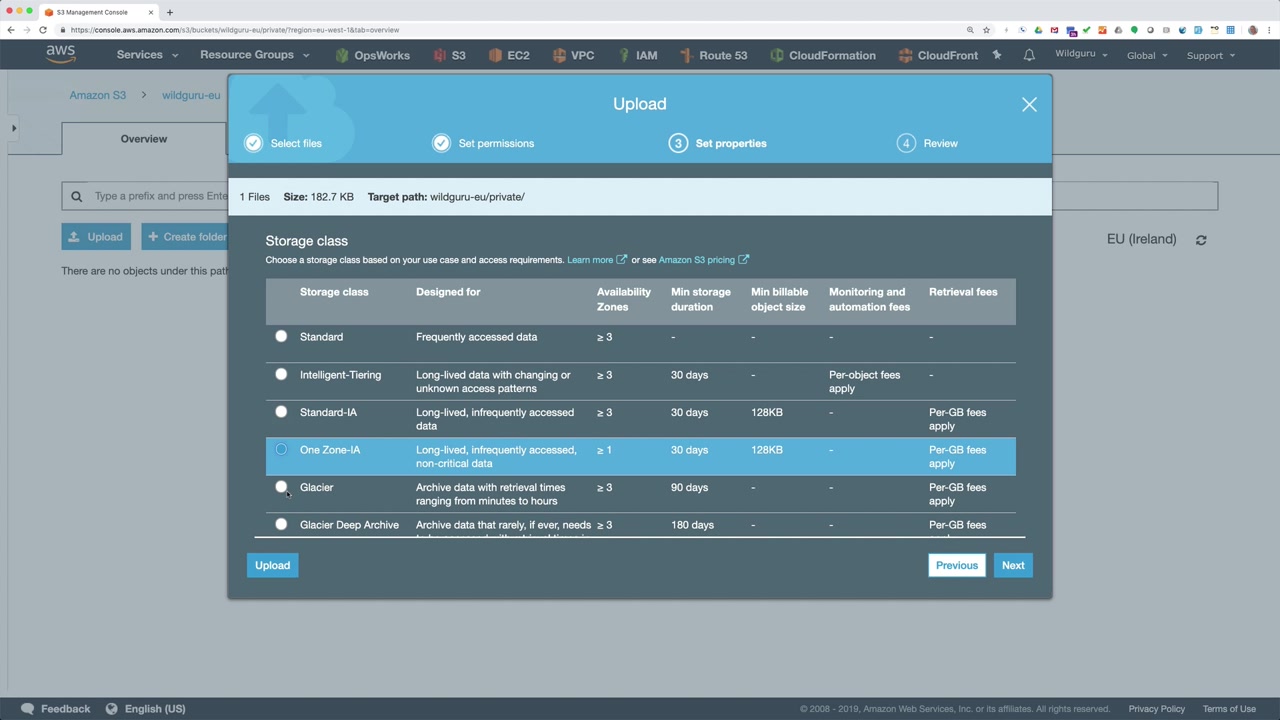Open the browser three-dot menu

1268,30
